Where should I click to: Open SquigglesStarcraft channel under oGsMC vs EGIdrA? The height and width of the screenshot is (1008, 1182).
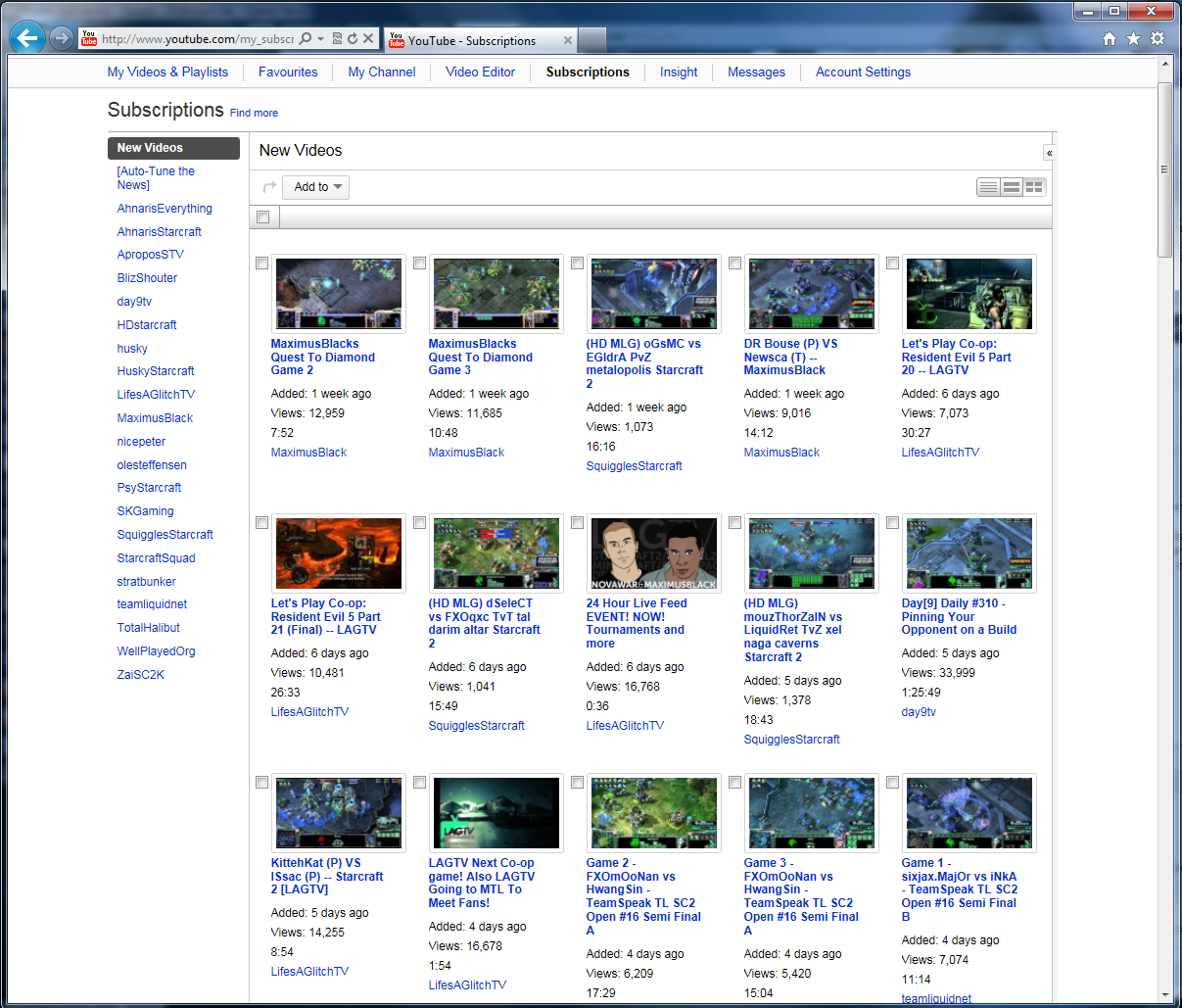coord(634,466)
